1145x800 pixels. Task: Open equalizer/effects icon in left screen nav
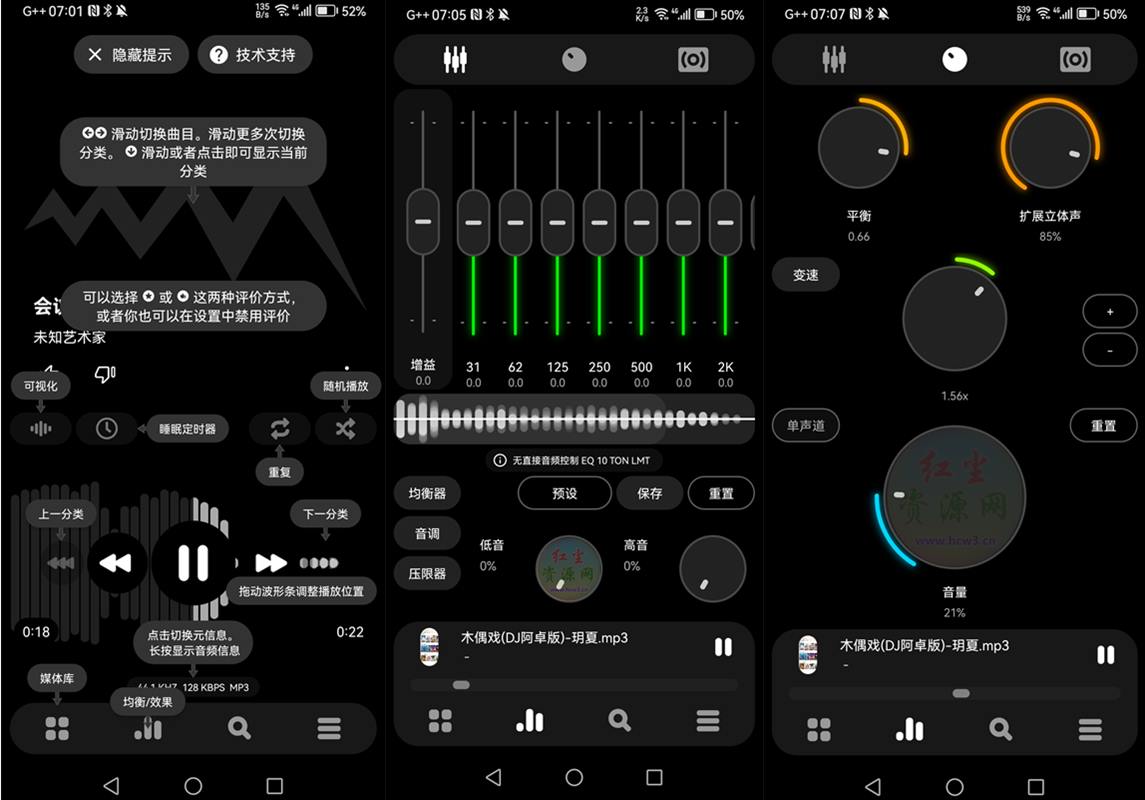pyautogui.click(x=148, y=728)
